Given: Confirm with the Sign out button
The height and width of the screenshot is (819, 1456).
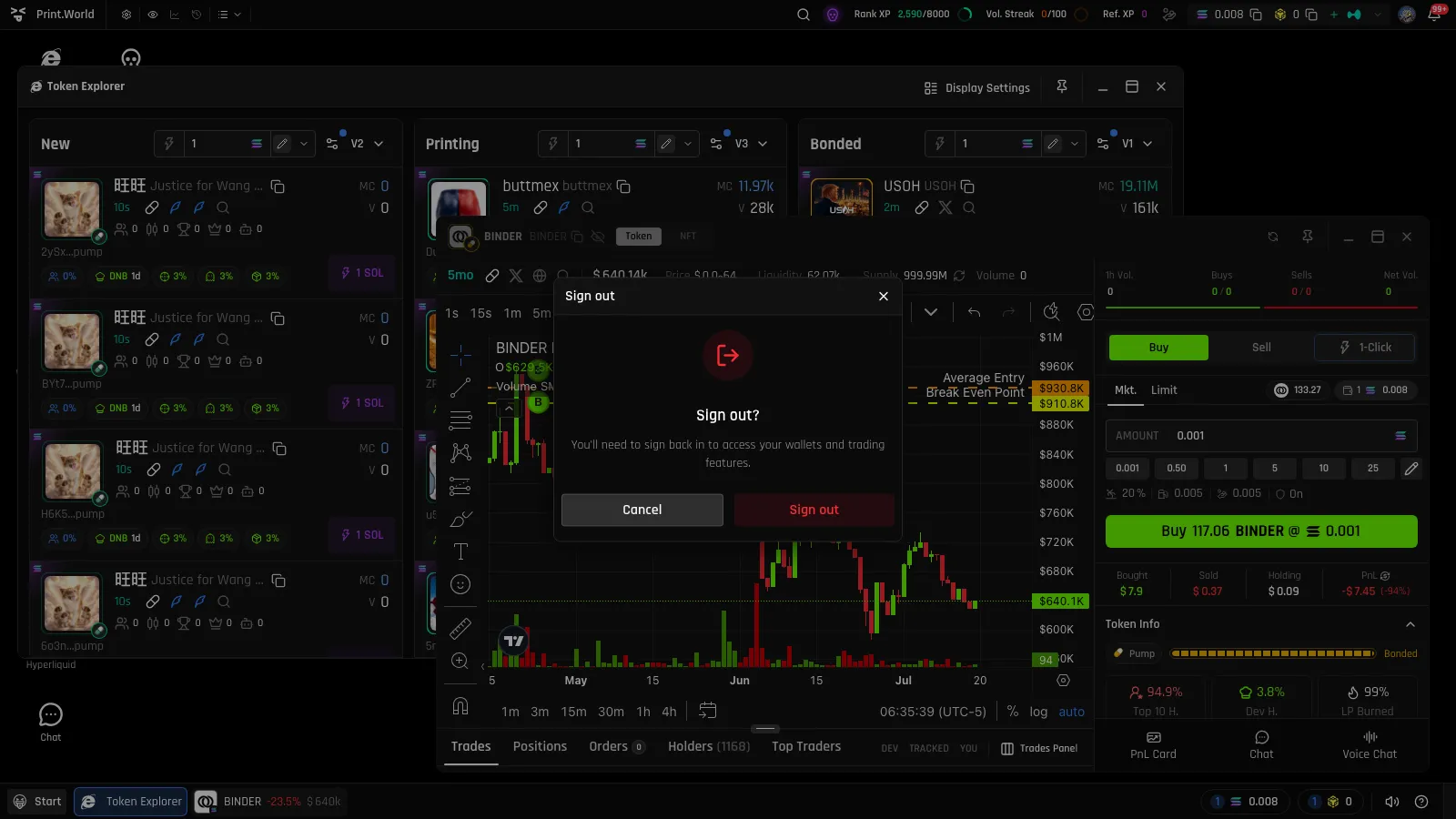Looking at the screenshot, I should (x=814, y=510).
